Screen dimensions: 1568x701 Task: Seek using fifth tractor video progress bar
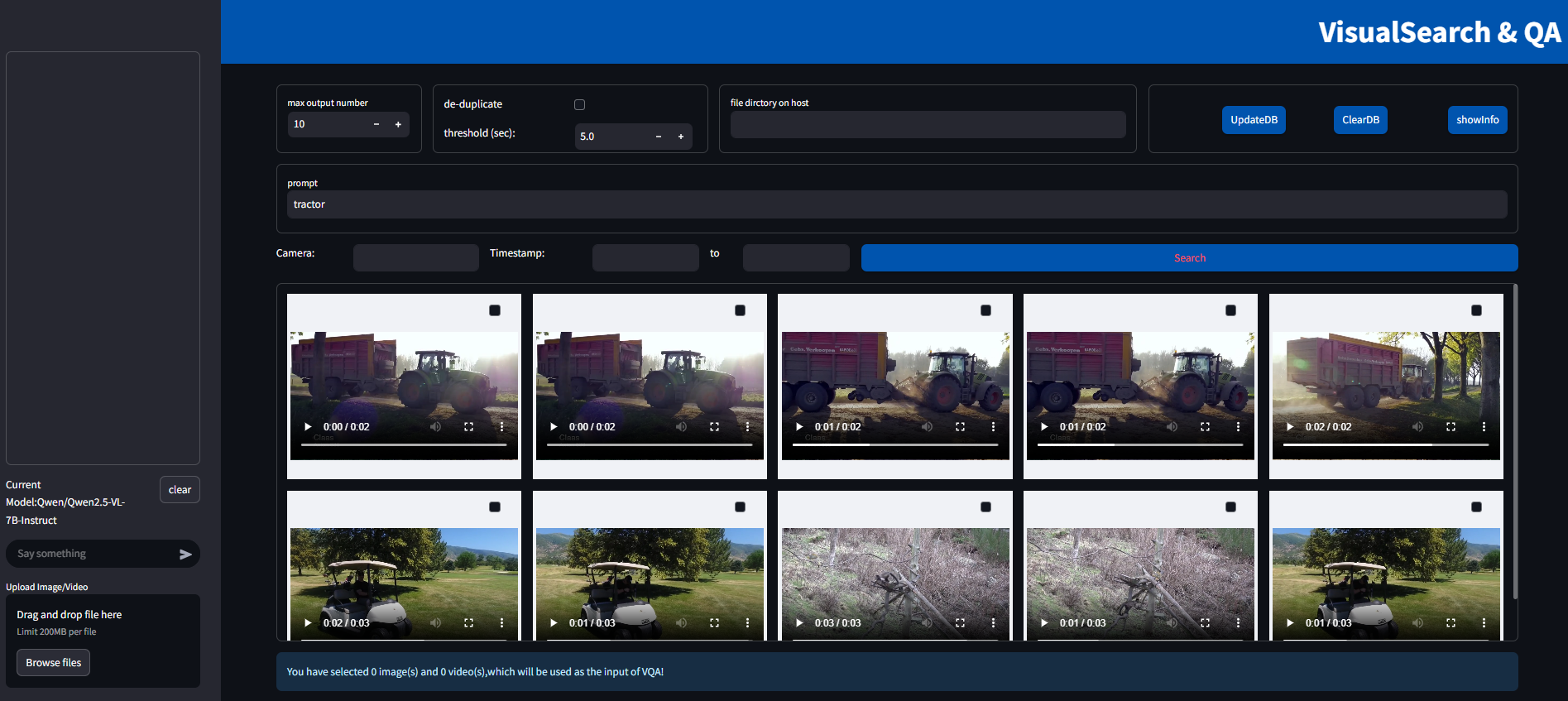click(x=1386, y=444)
